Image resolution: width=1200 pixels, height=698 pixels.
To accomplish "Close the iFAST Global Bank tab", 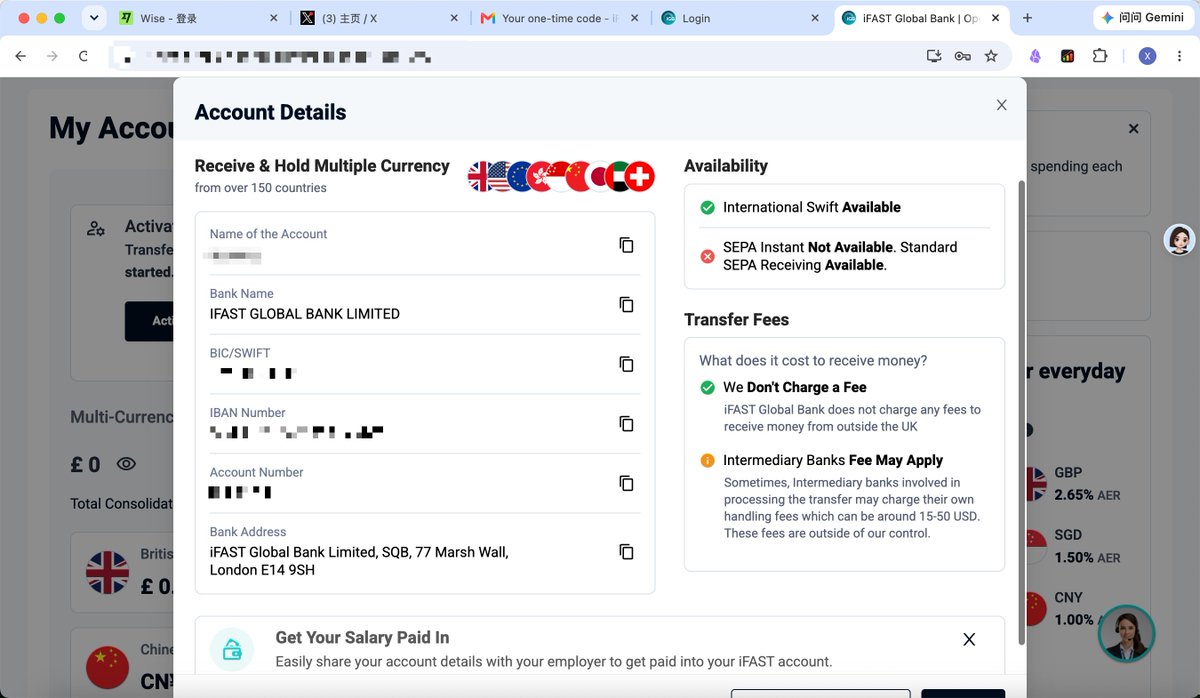I will tap(995, 18).
